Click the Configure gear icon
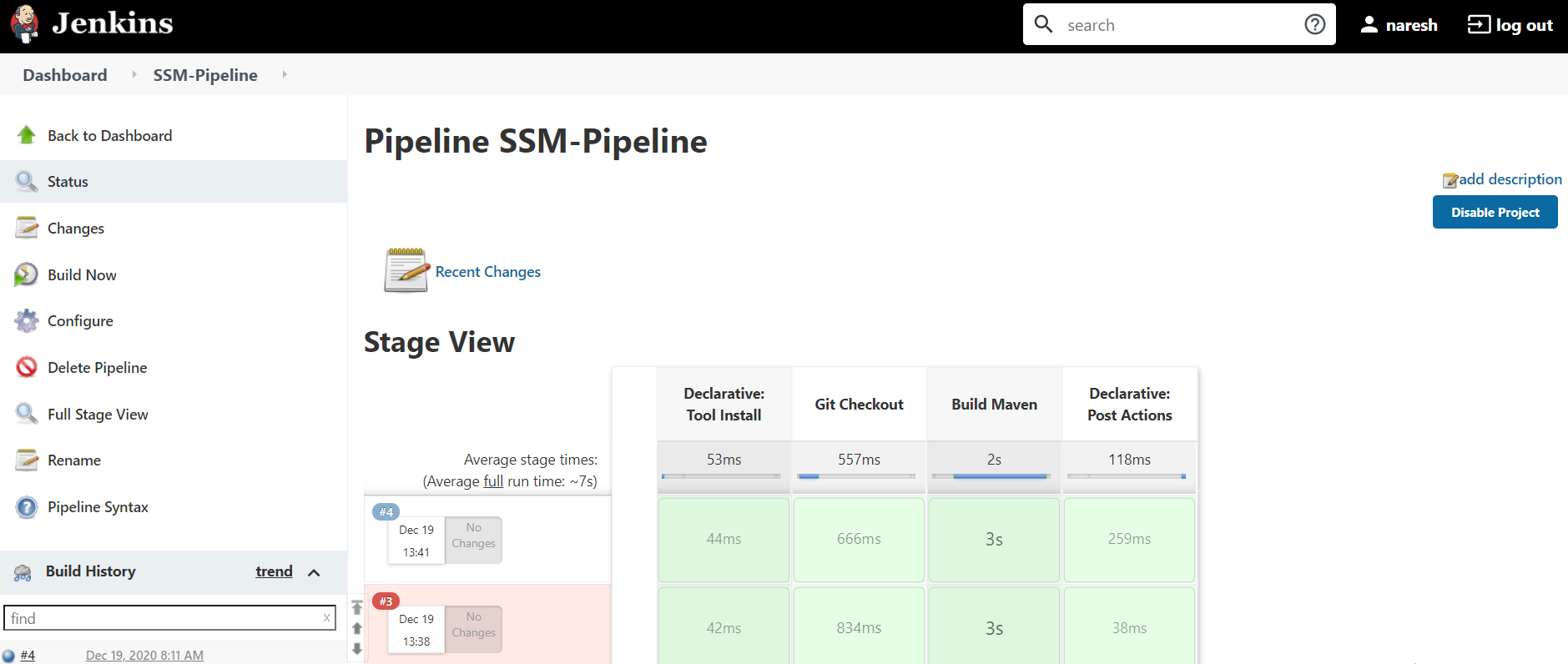 click(27, 321)
